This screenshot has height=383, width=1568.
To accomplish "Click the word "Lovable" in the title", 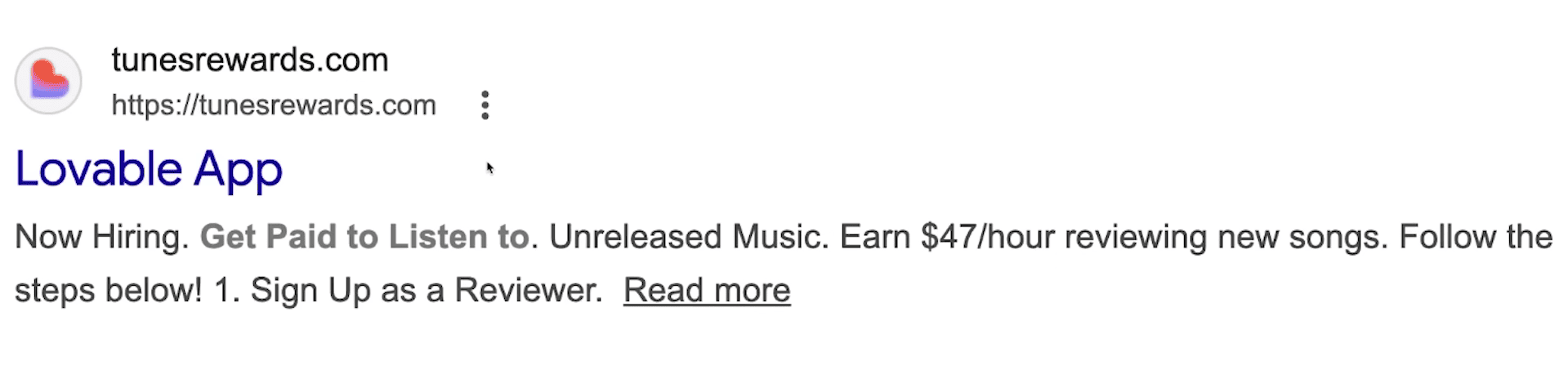I will point(99,170).
